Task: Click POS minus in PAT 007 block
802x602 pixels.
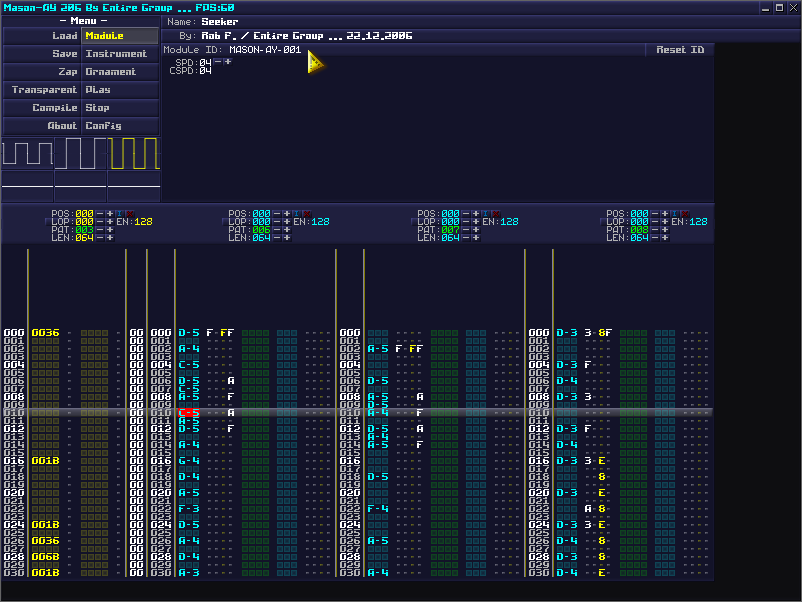Action: click(x=466, y=213)
